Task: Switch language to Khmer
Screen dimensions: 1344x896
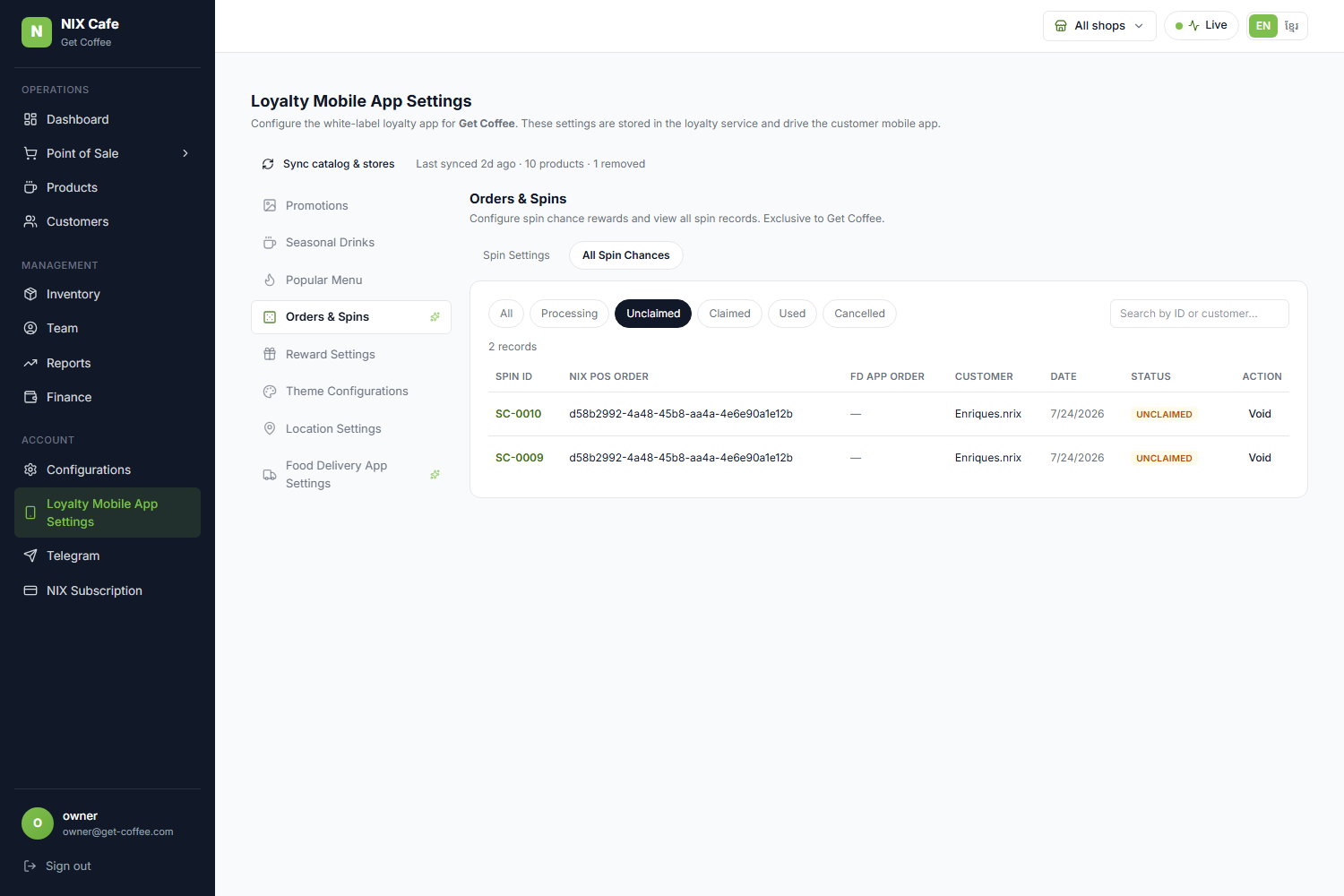Action: (1291, 26)
